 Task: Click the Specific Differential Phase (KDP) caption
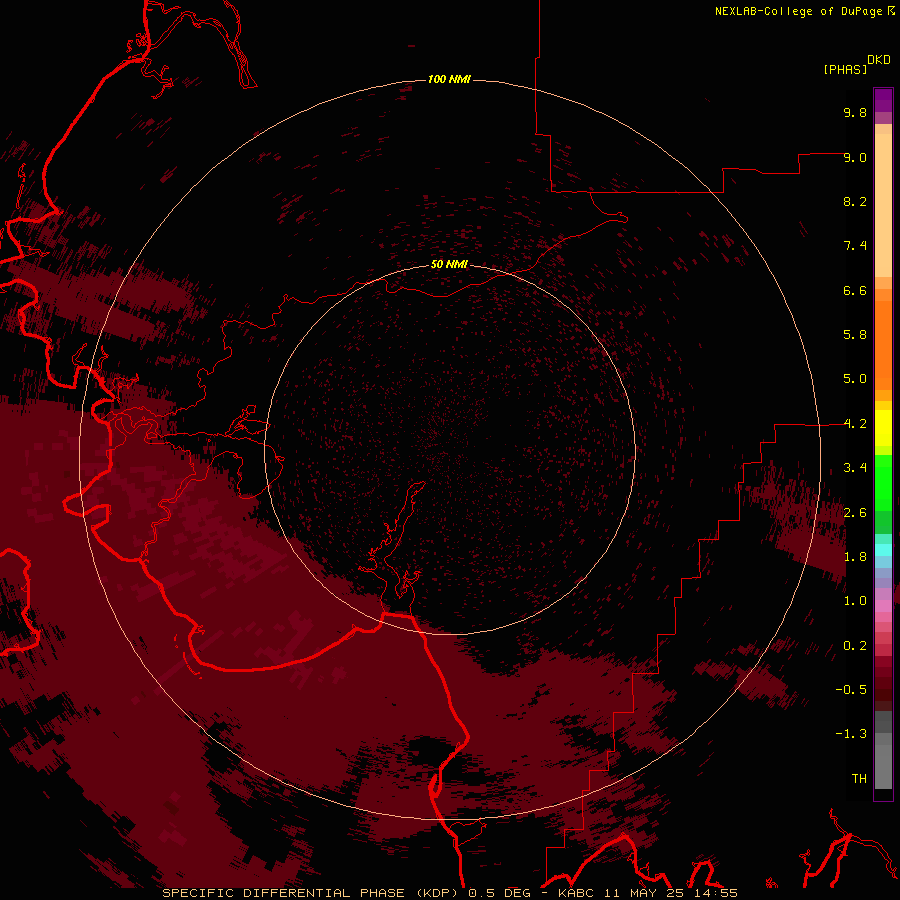coord(311,893)
